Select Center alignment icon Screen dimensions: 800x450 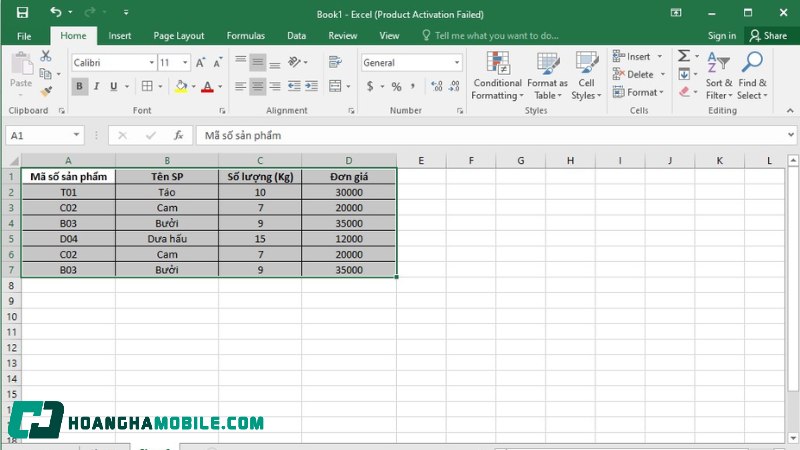(258, 86)
